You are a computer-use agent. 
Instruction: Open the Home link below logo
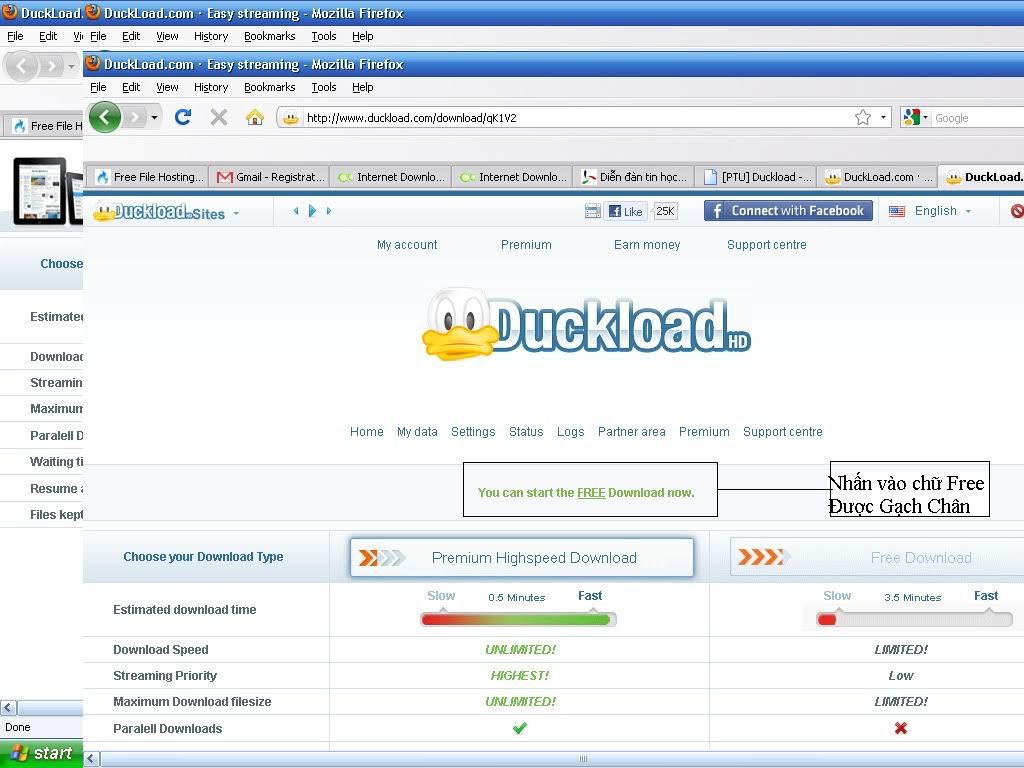pyautogui.click(x=366, y=432)
